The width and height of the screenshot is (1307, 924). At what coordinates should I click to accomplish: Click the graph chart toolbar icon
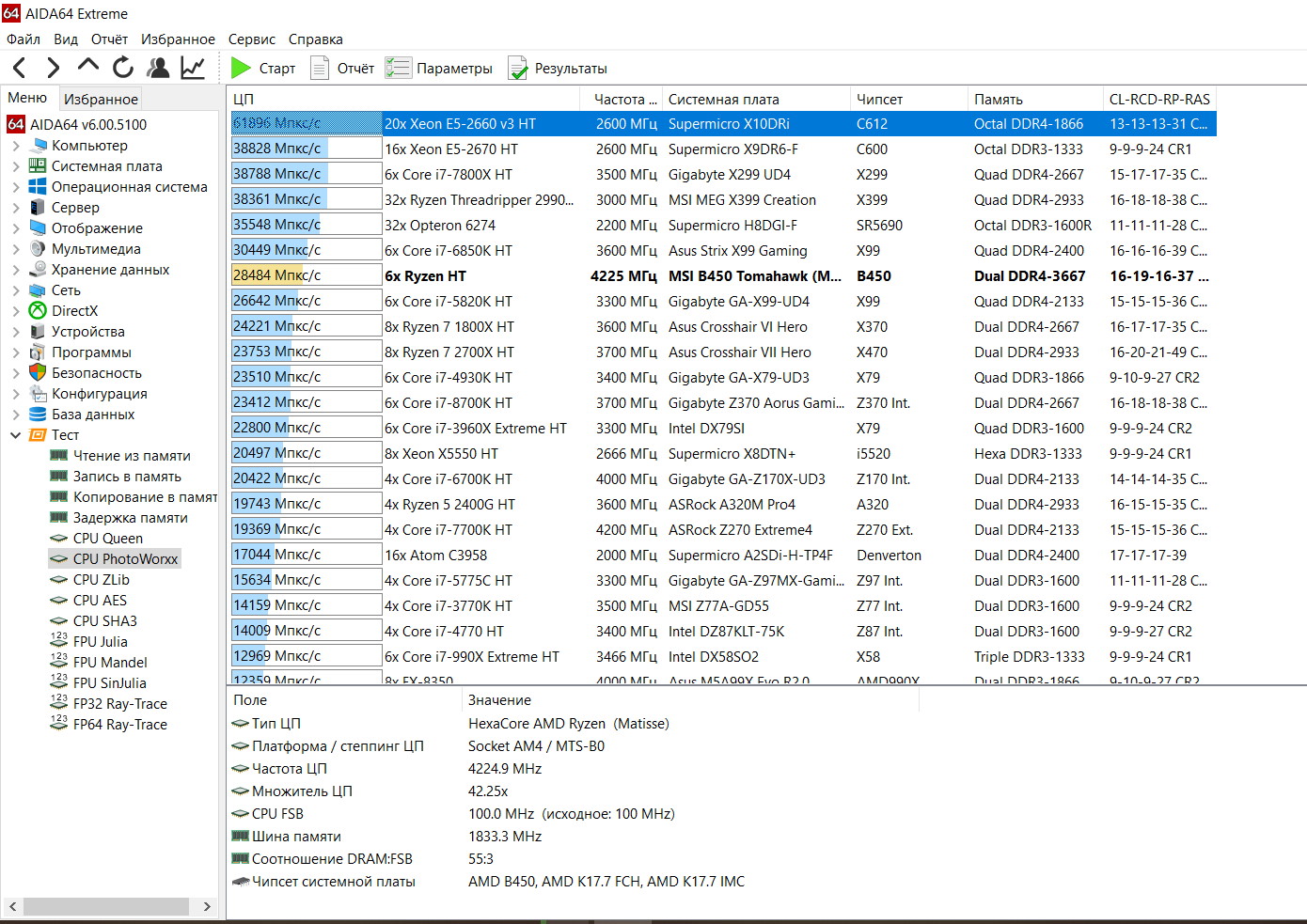point(193,68)
